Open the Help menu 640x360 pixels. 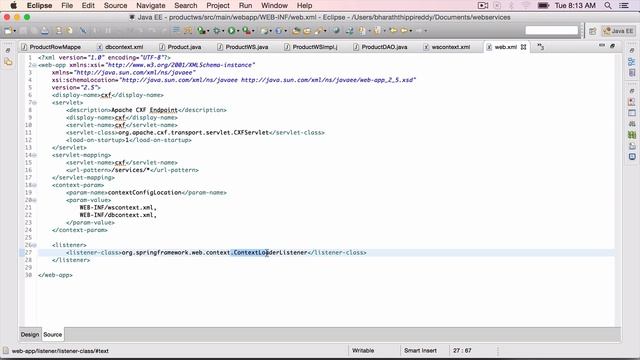point(304,6)
